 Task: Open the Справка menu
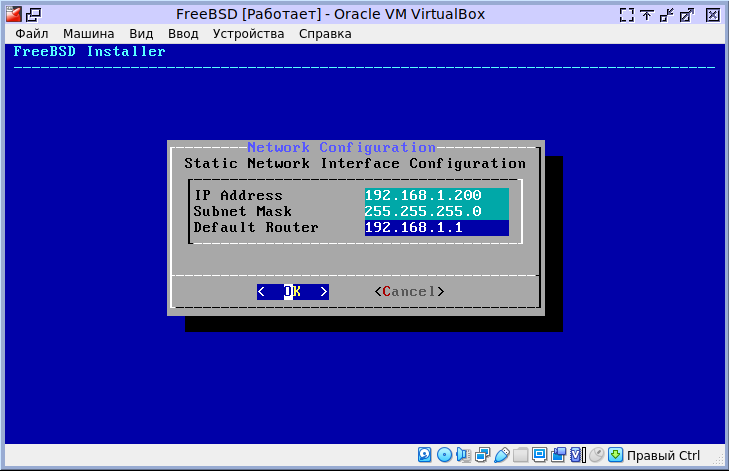tap(325, 34)
